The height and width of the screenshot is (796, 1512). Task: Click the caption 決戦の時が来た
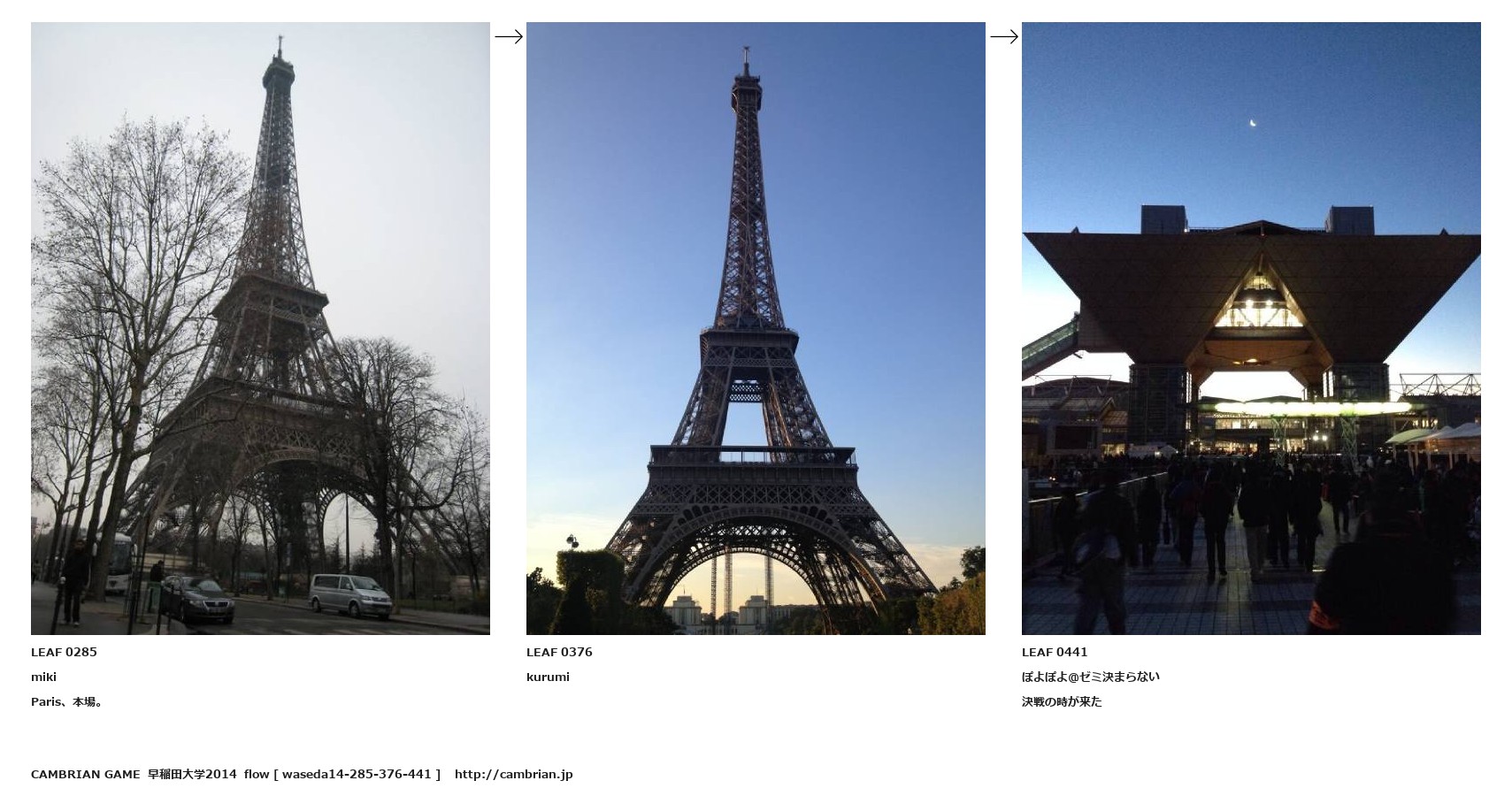coord(1062,701)
